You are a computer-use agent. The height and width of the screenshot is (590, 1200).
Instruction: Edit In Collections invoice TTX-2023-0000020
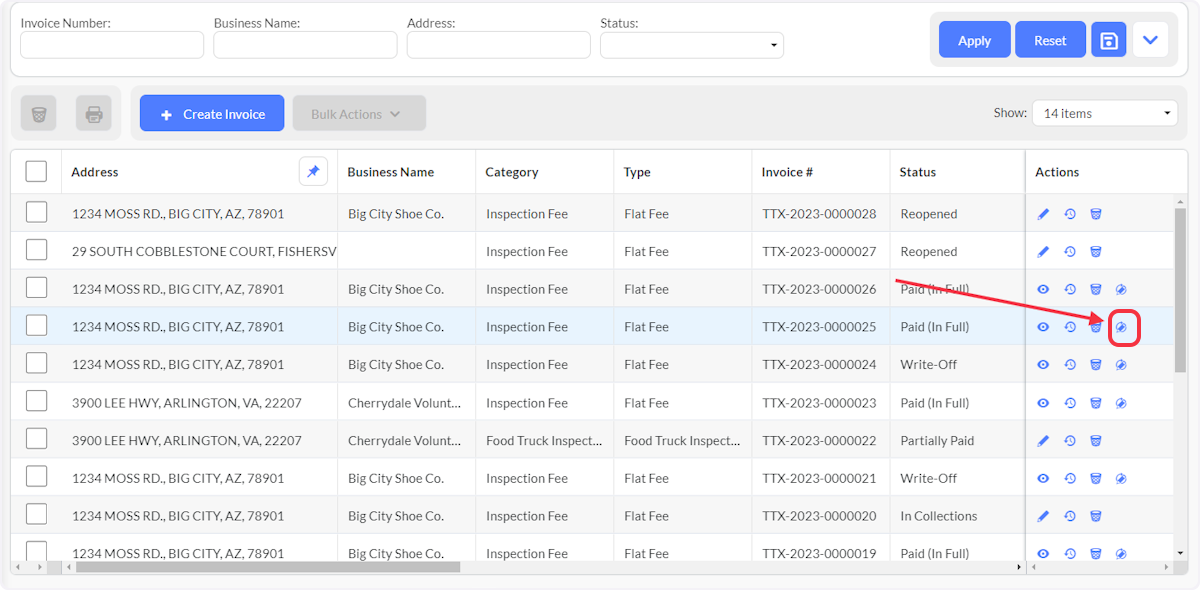coord(1043,516)
